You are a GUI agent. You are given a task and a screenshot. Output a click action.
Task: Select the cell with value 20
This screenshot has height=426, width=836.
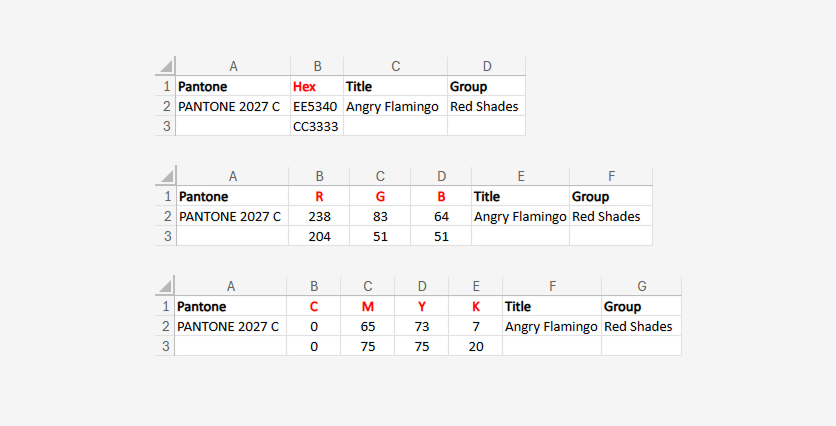point(476,346)
